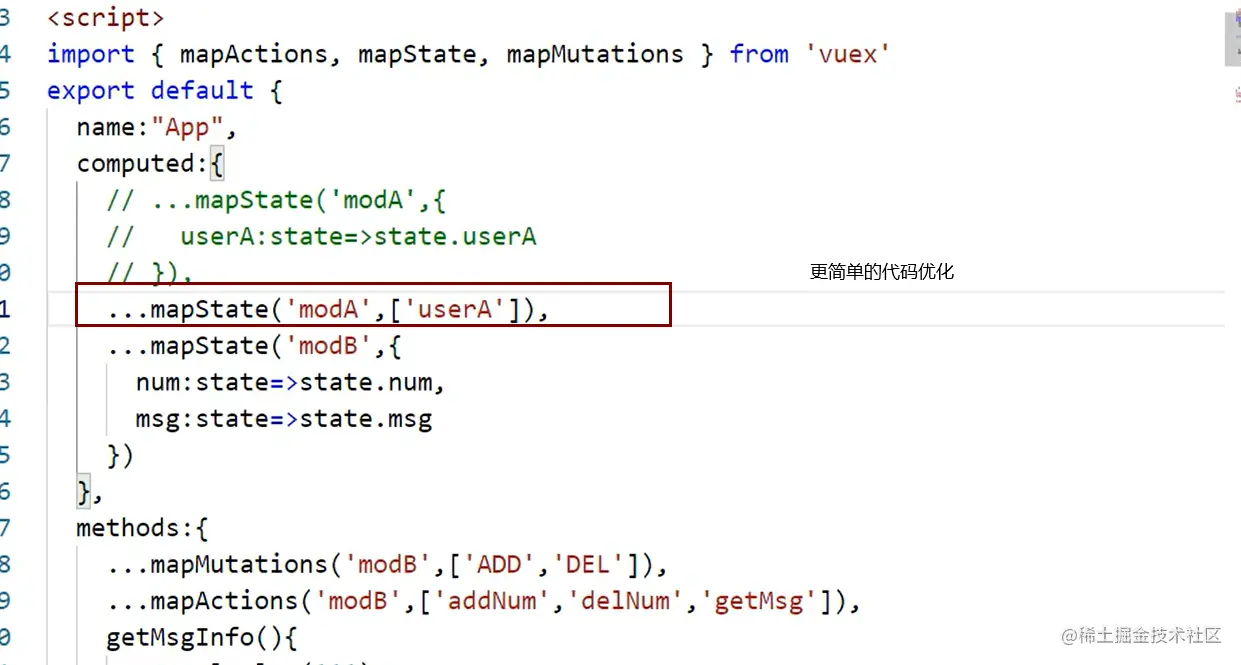Click the 'DEL' string
Image resolution: width=1241 pixels, height=665 pixels.
588,564
